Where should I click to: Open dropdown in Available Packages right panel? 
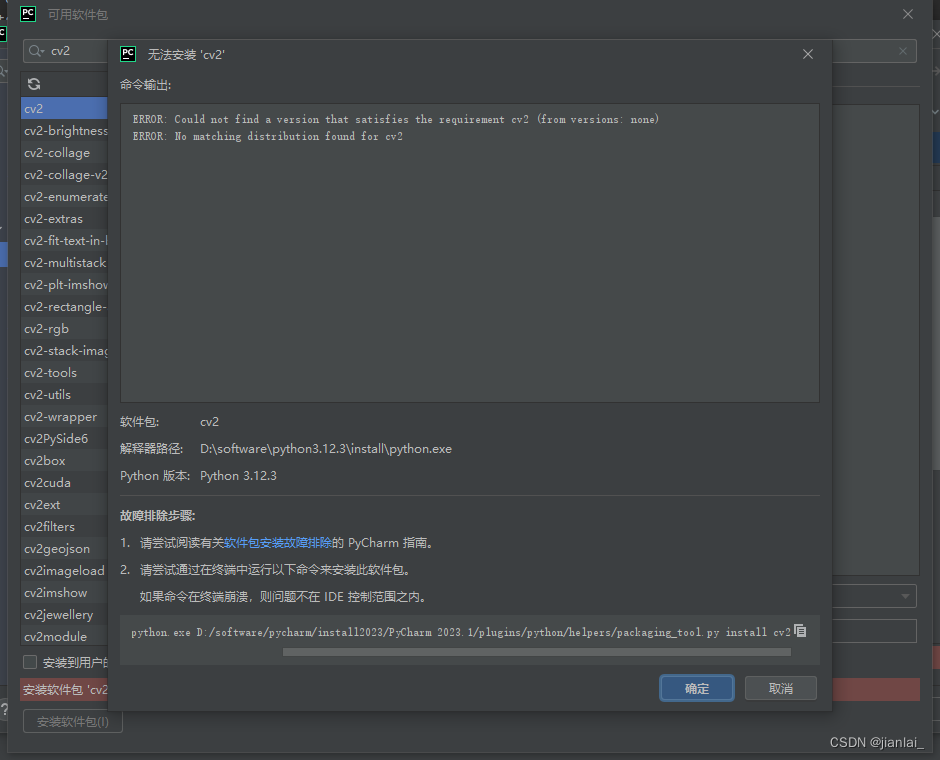click(905, 596)
